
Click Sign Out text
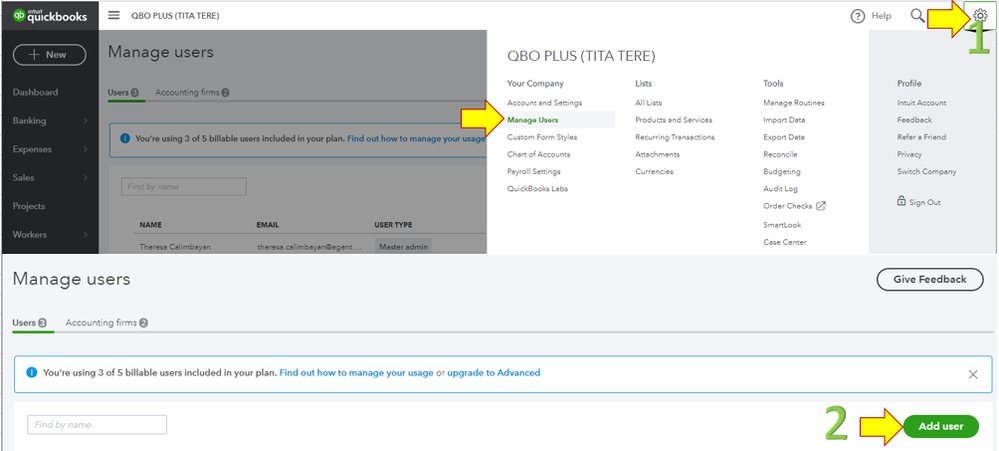click(x=925, y=202)
